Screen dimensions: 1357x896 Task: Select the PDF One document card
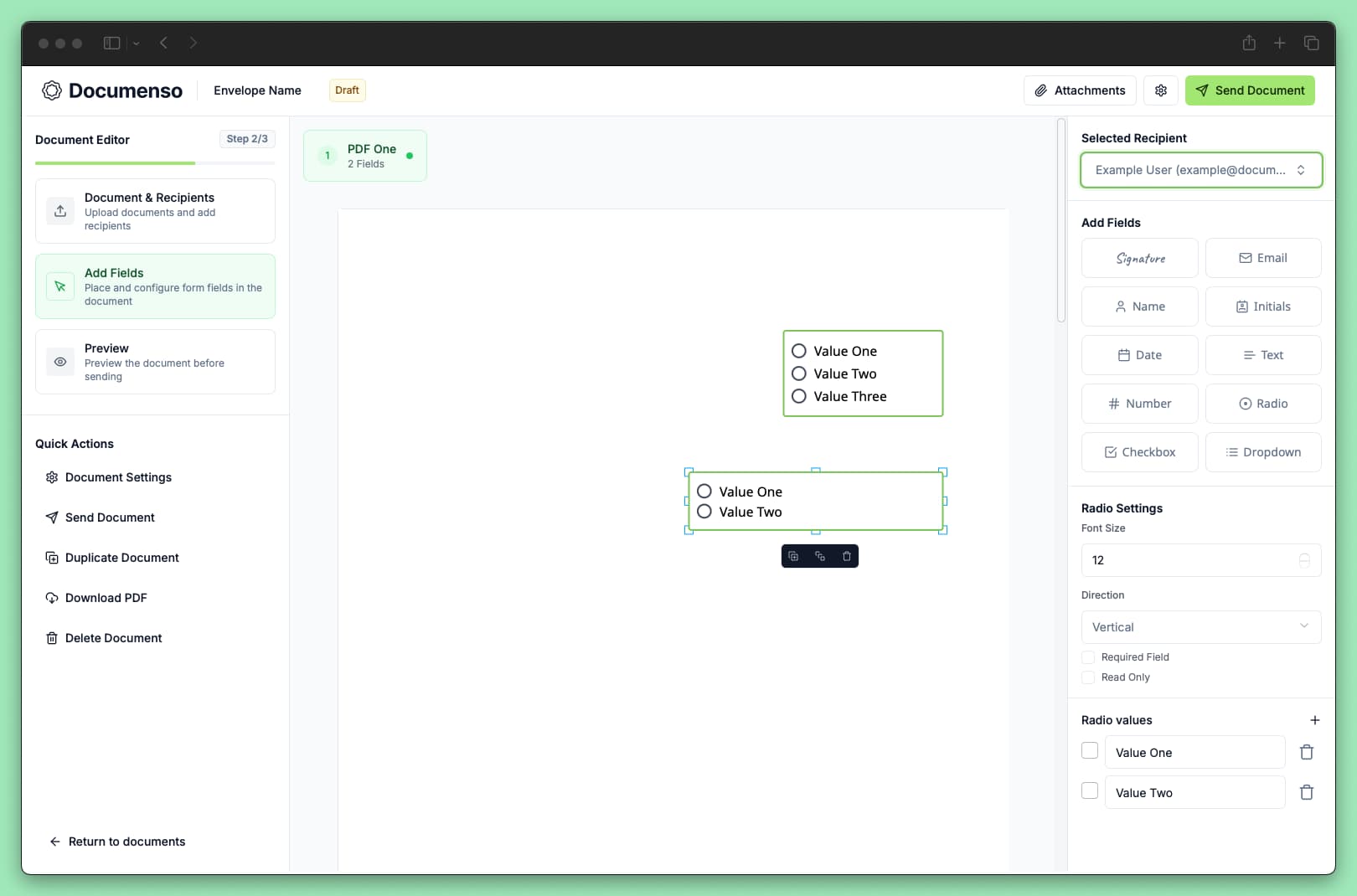click(365, 155)
